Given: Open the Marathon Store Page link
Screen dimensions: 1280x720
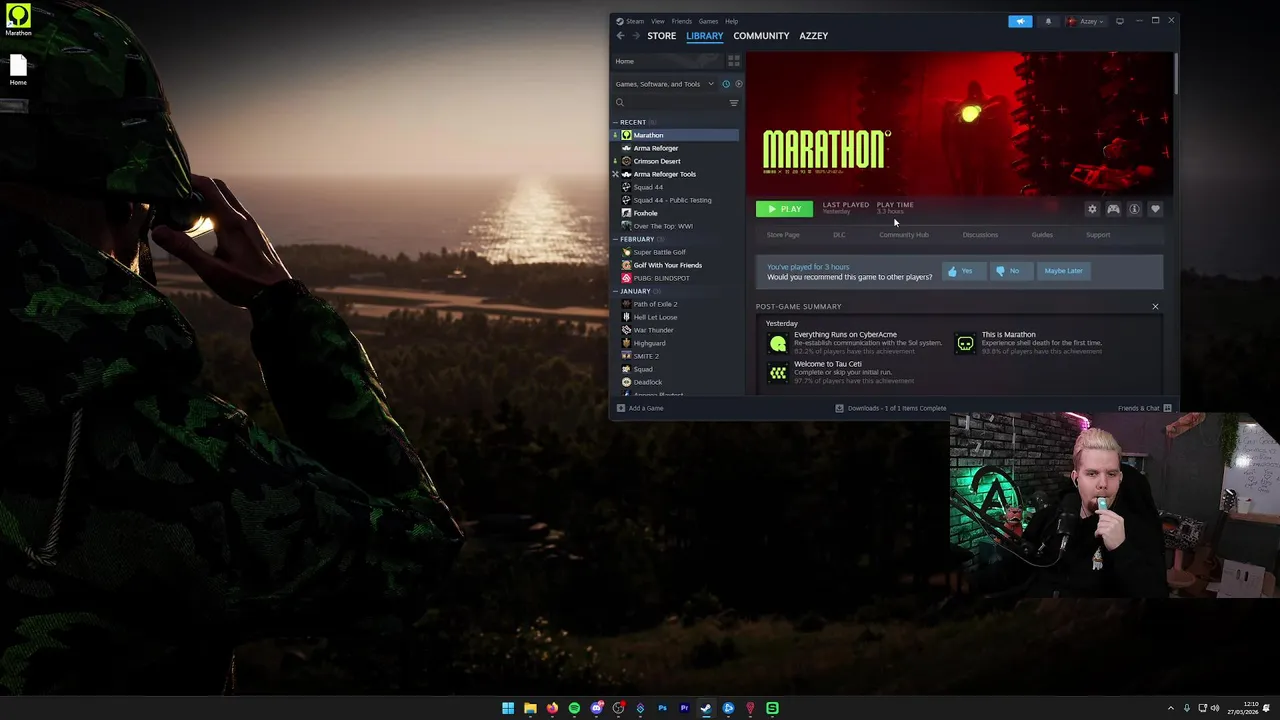Looking at the screenshot, I should coord(783,235).
